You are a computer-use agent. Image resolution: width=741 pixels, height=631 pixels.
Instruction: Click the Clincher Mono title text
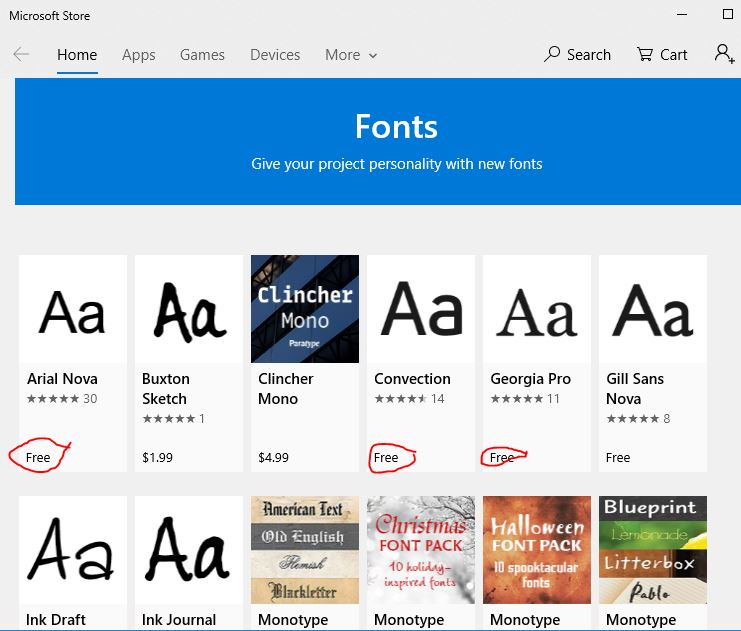pyautogui.click(x=286, y=389)
